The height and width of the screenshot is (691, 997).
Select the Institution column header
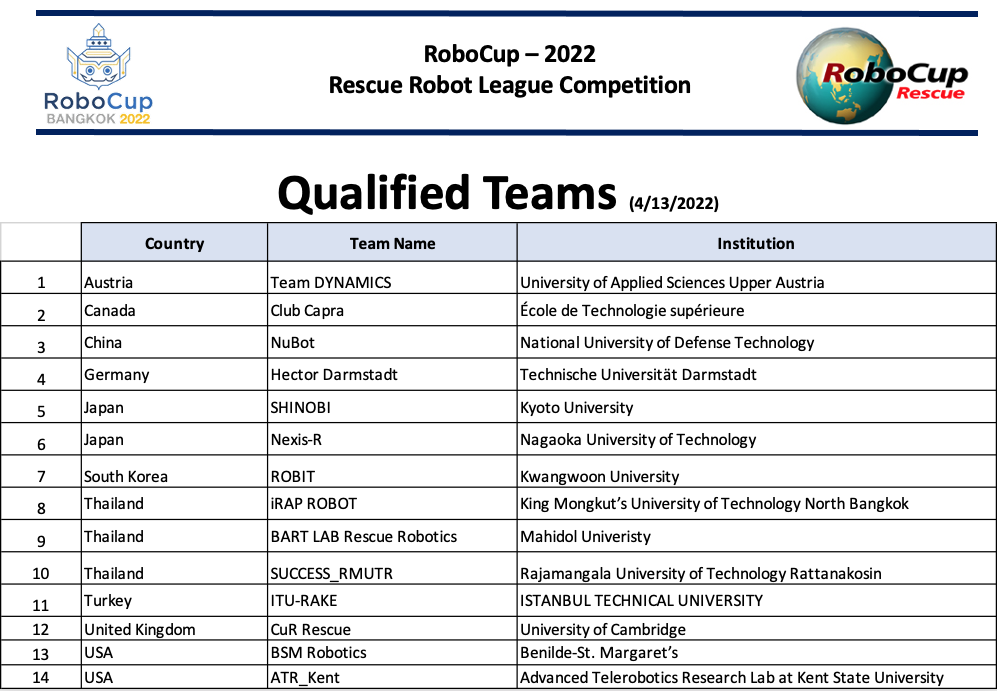click(756, 242)
